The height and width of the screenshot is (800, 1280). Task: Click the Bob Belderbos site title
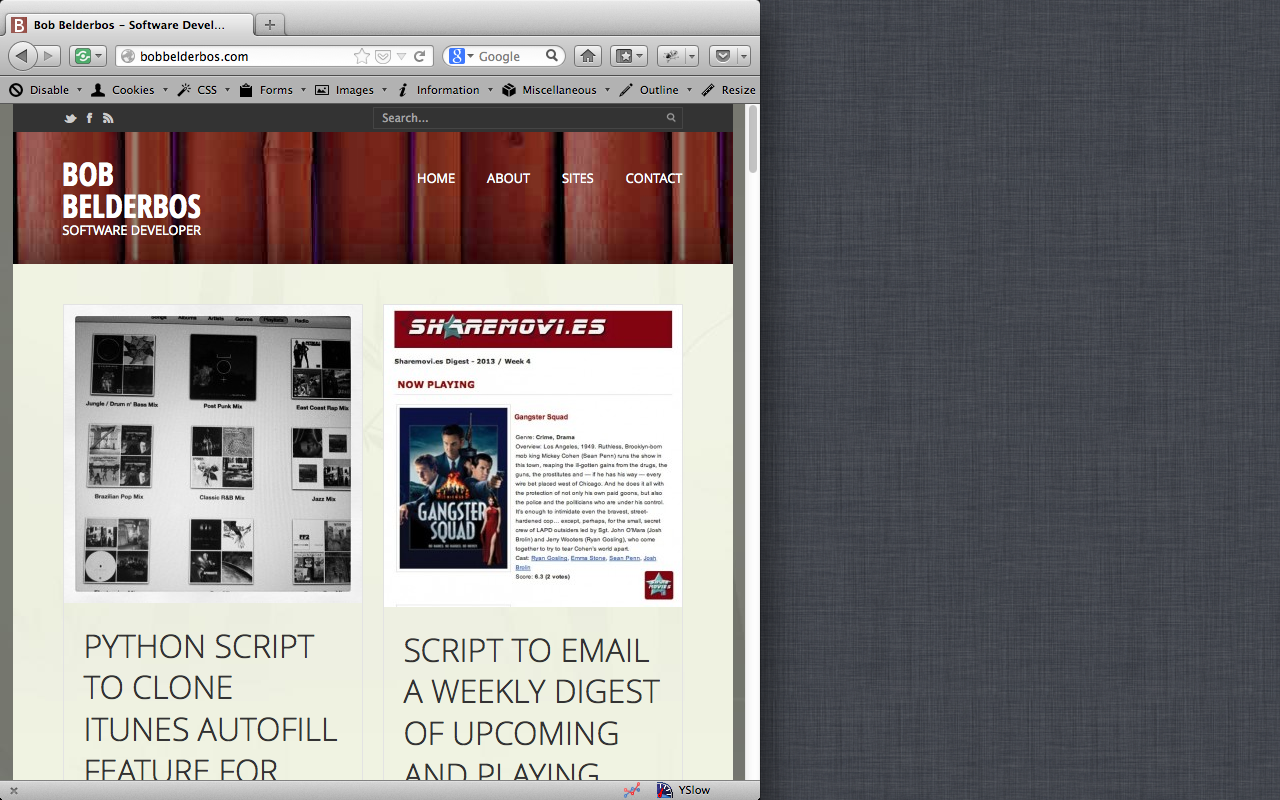click(131, 190)
